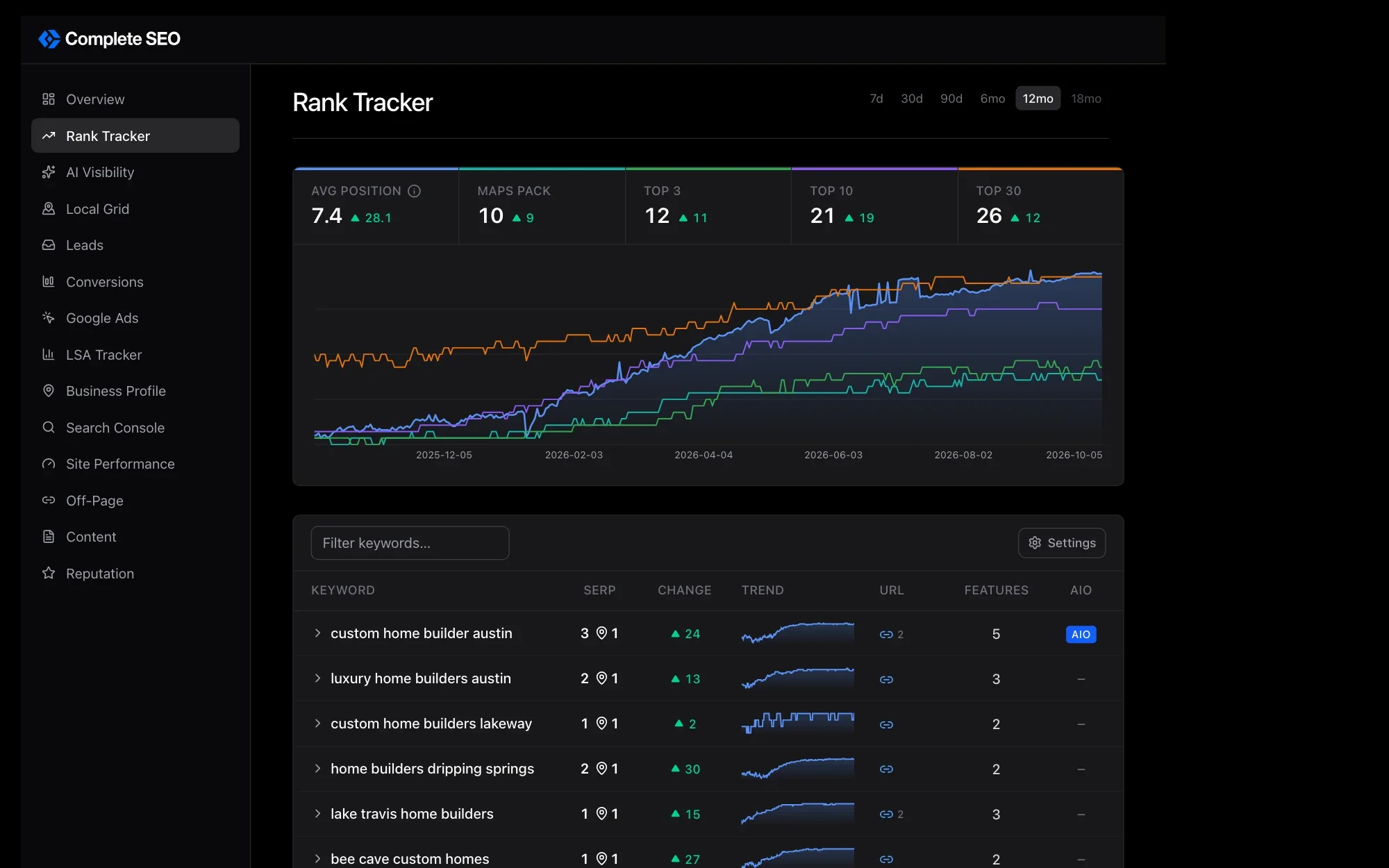1389x868 pixels.
Task: Select the 7d time range
Action: [x=876, y=99]
